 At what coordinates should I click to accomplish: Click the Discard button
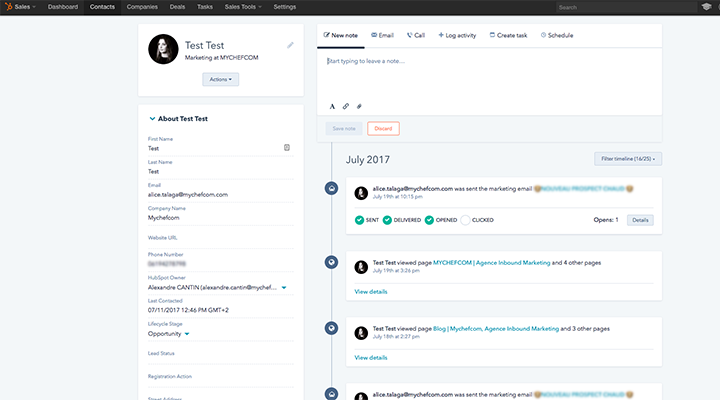point(383,129)
